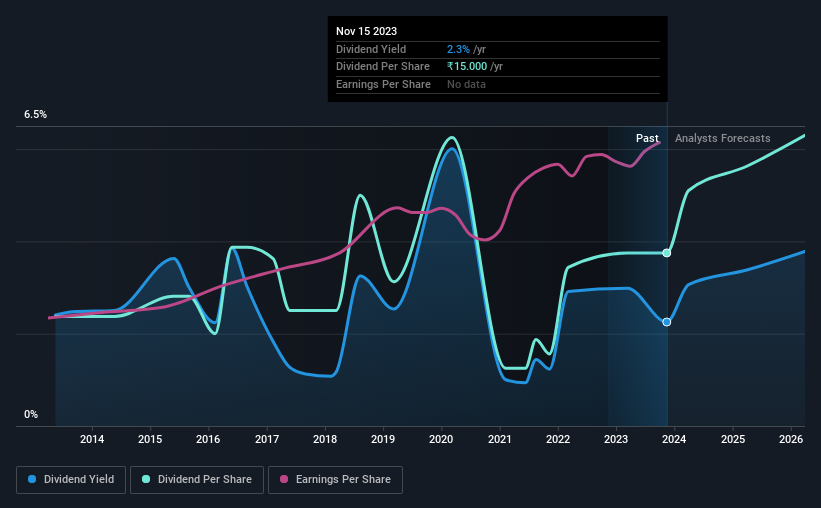Click the Dividend Per Share data point marker
Viewport: 821px width, 508px height.
[667, 253]
